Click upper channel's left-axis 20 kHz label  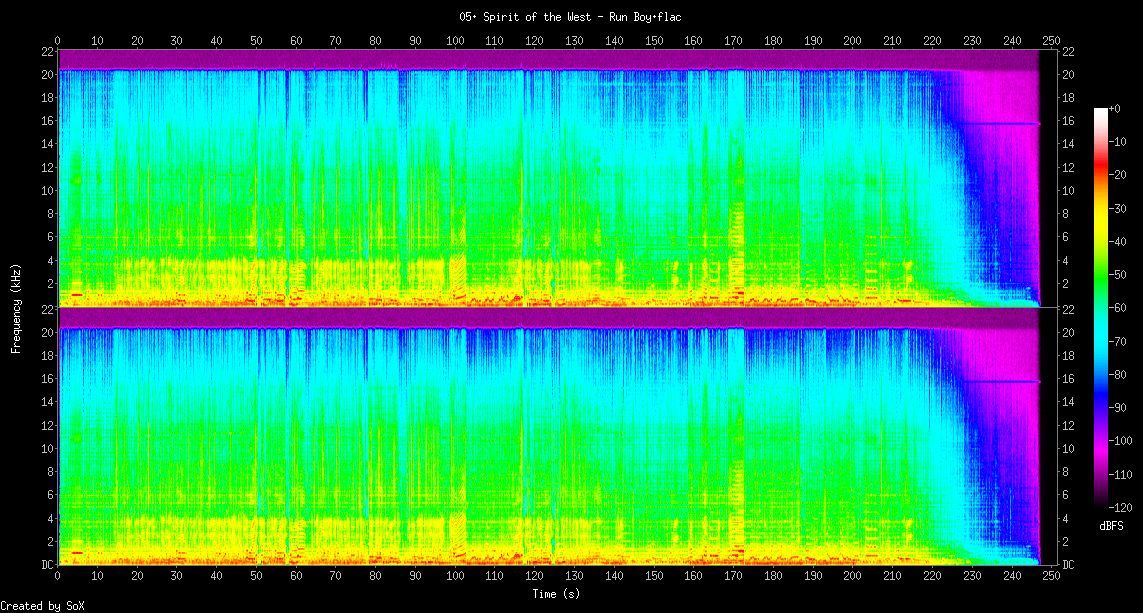(x=46, y=74)
